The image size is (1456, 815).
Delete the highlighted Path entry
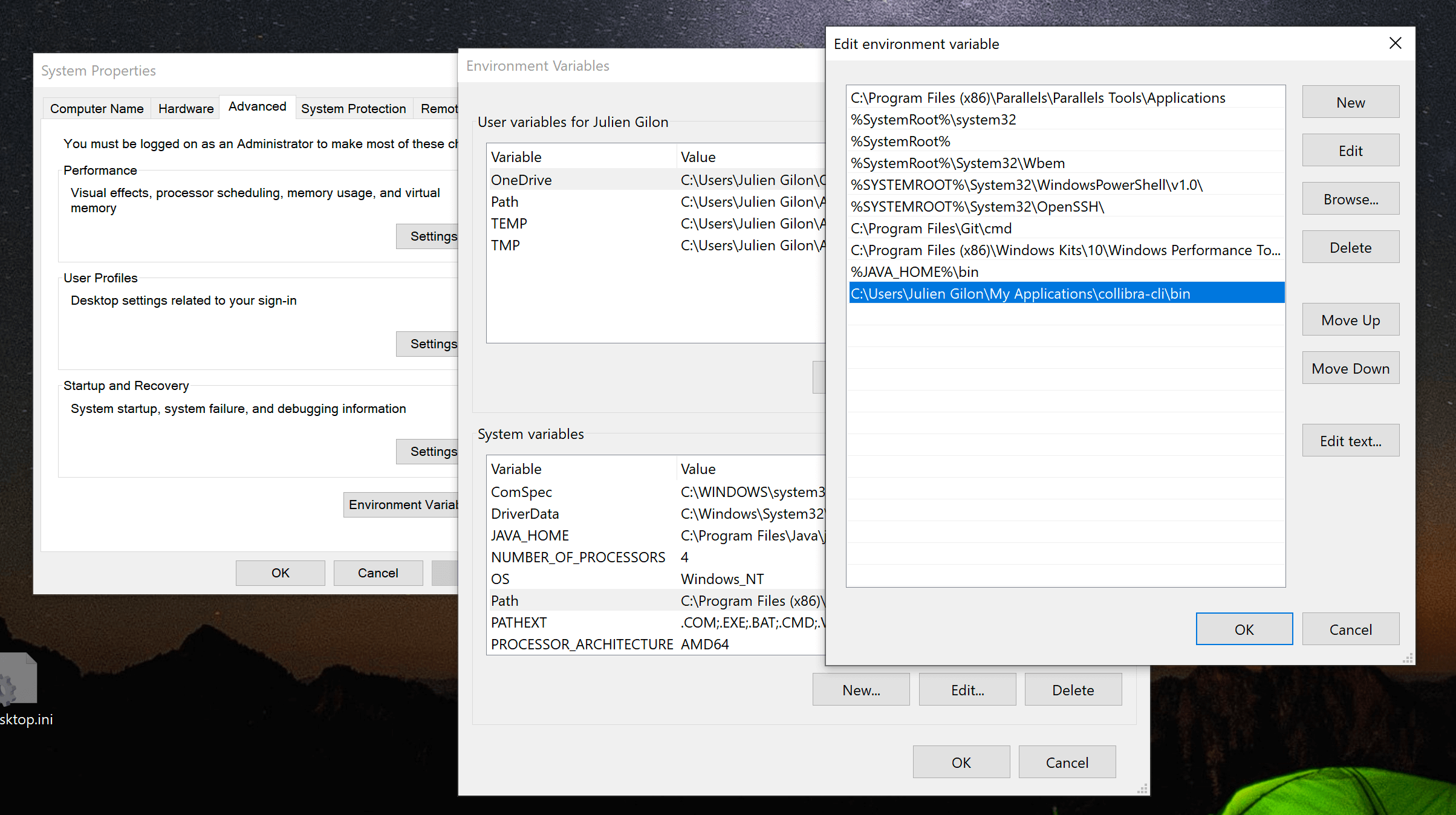1350,247
